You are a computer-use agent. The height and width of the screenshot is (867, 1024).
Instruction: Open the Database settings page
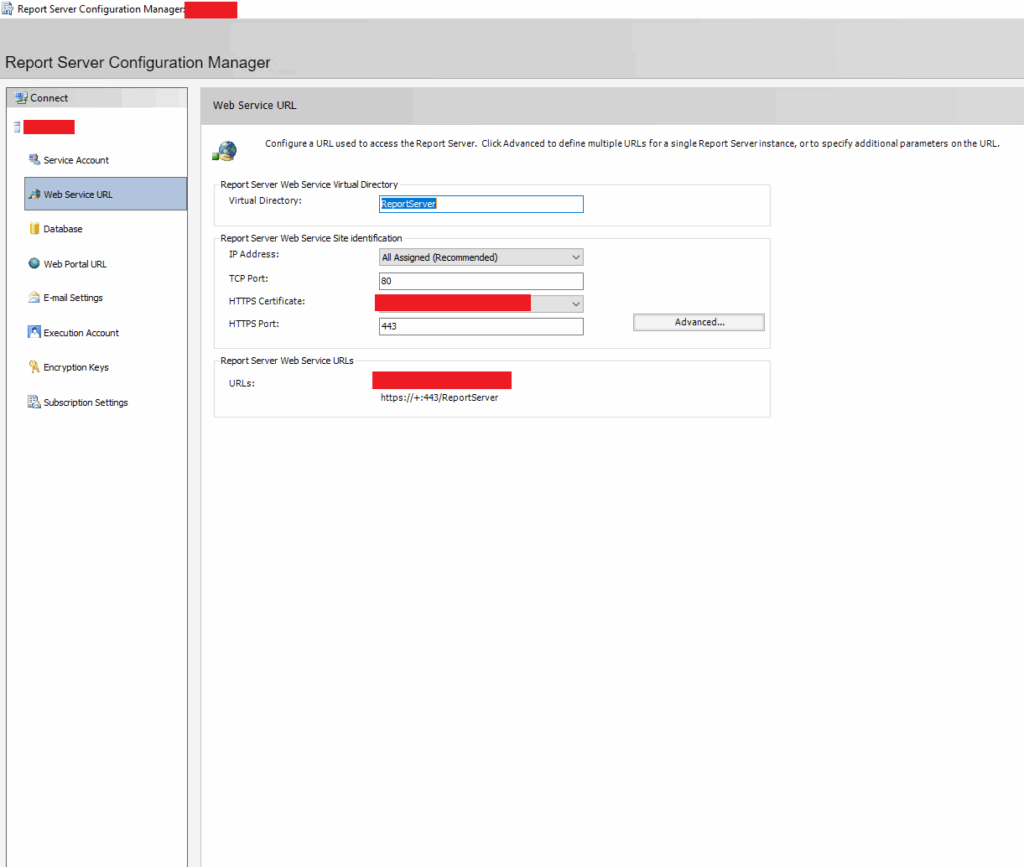(x=63, y=229)
